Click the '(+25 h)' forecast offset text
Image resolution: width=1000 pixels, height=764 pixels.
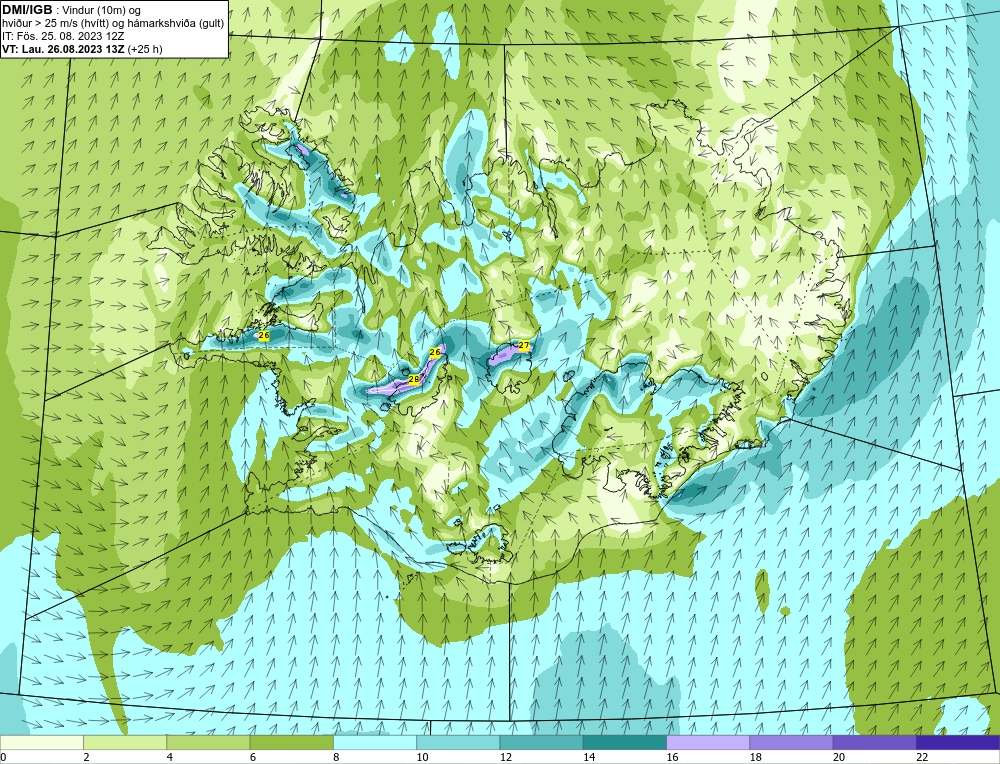point(145,48)
